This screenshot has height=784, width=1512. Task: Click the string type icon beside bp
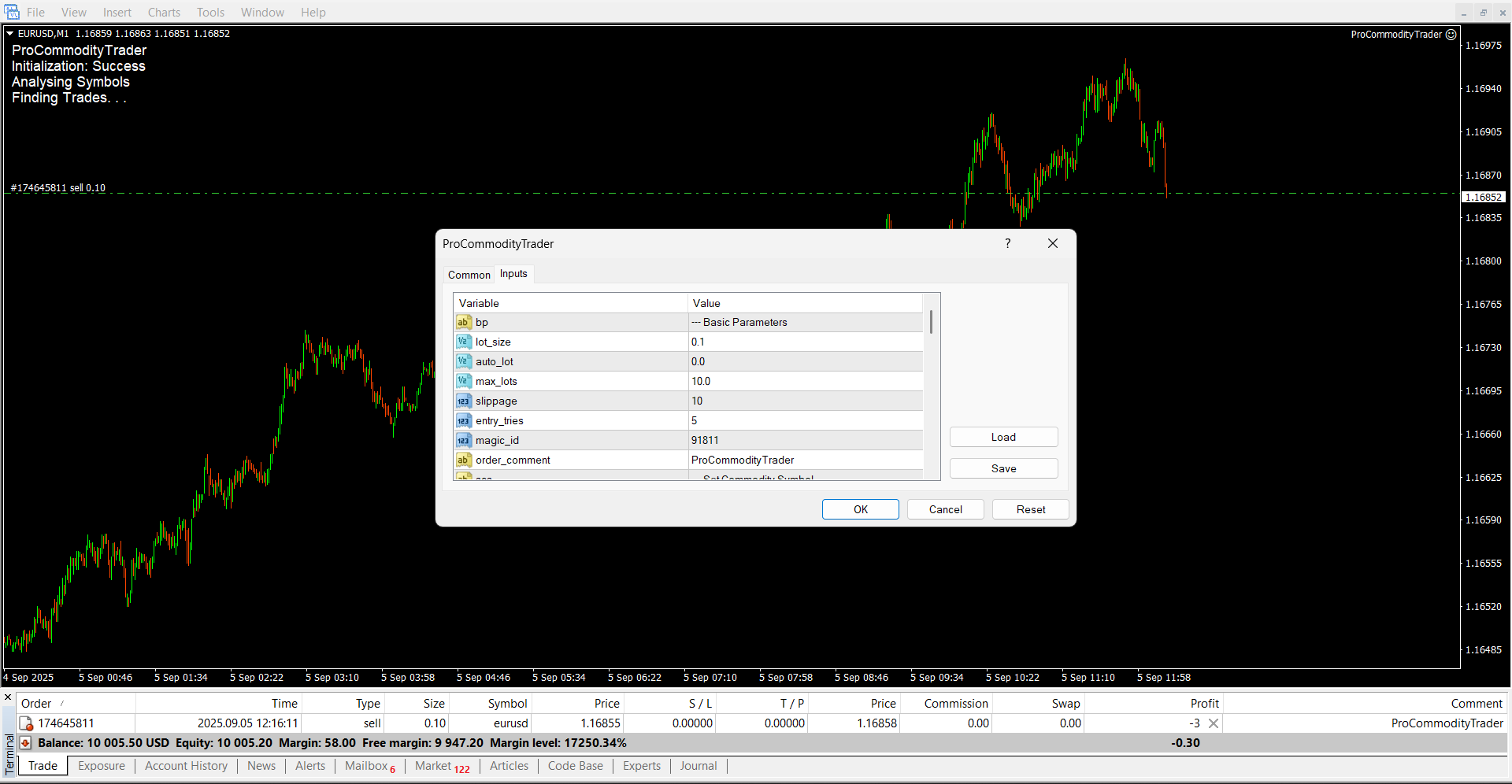tap(463, 322)
